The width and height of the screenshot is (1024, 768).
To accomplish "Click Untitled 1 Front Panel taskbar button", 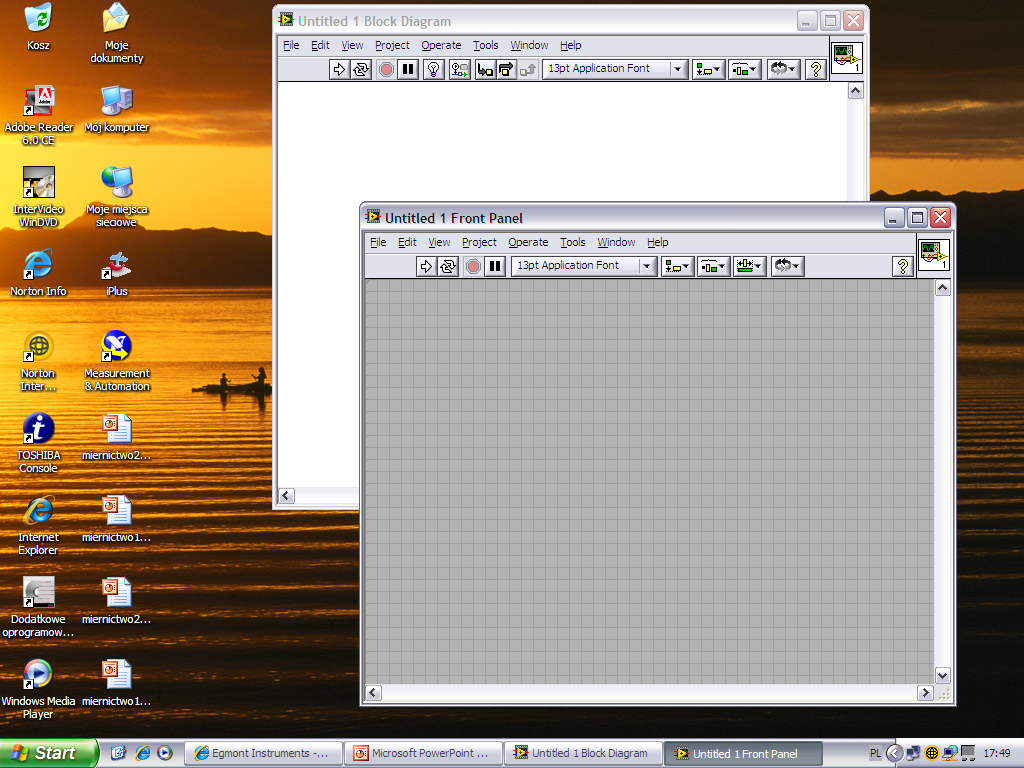I will tap(741, 754).
